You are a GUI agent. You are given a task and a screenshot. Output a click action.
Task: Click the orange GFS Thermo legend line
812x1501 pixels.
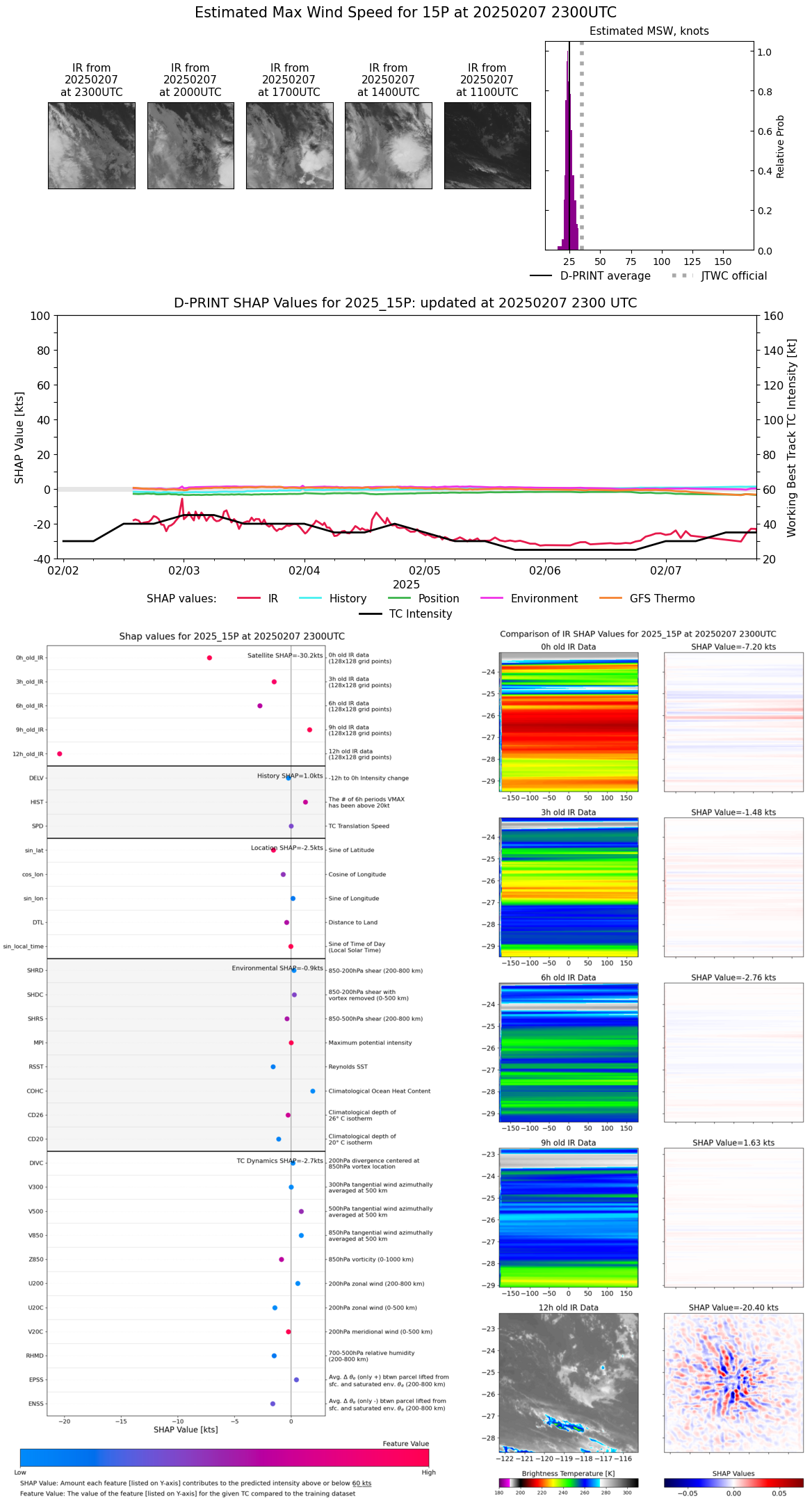point(610,599)
